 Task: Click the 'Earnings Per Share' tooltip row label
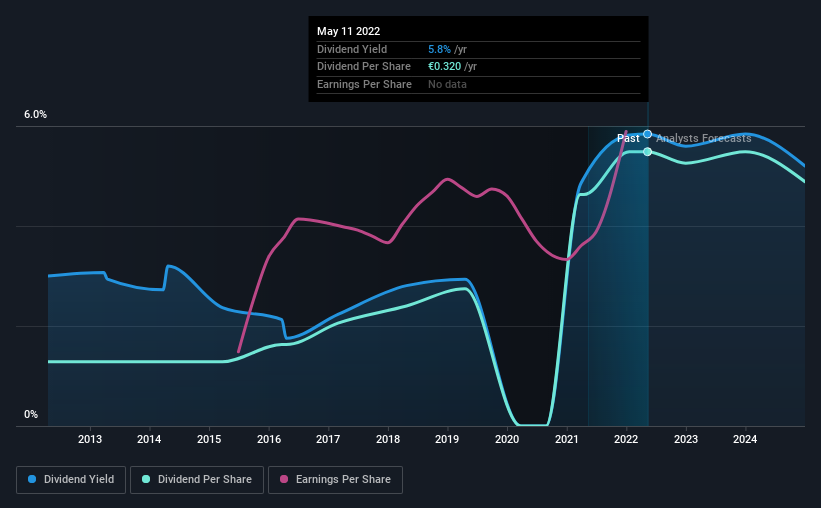point(364,84)
